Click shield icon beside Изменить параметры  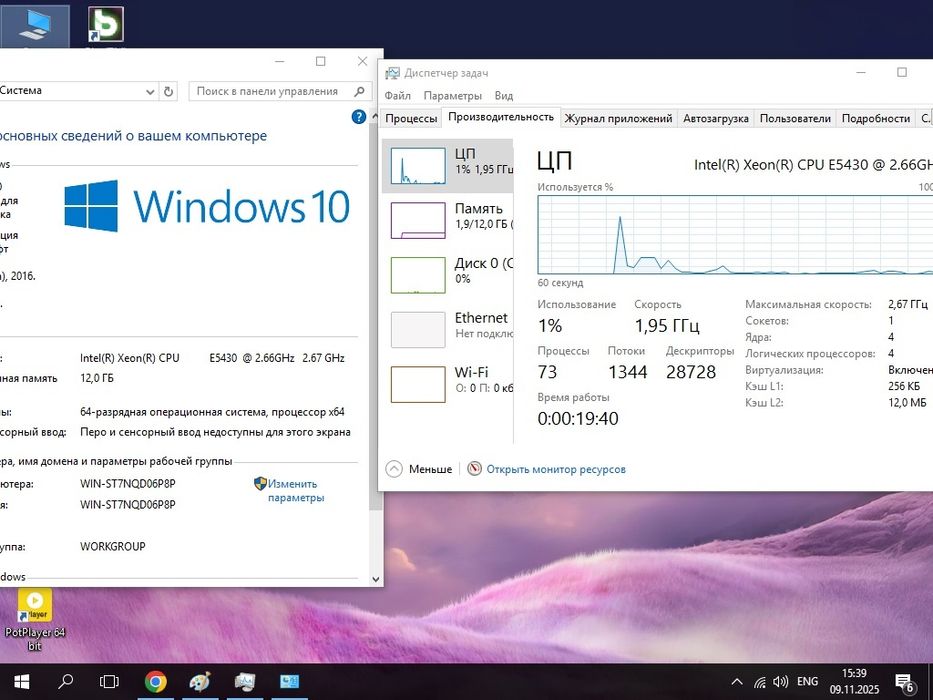[260, 483]
